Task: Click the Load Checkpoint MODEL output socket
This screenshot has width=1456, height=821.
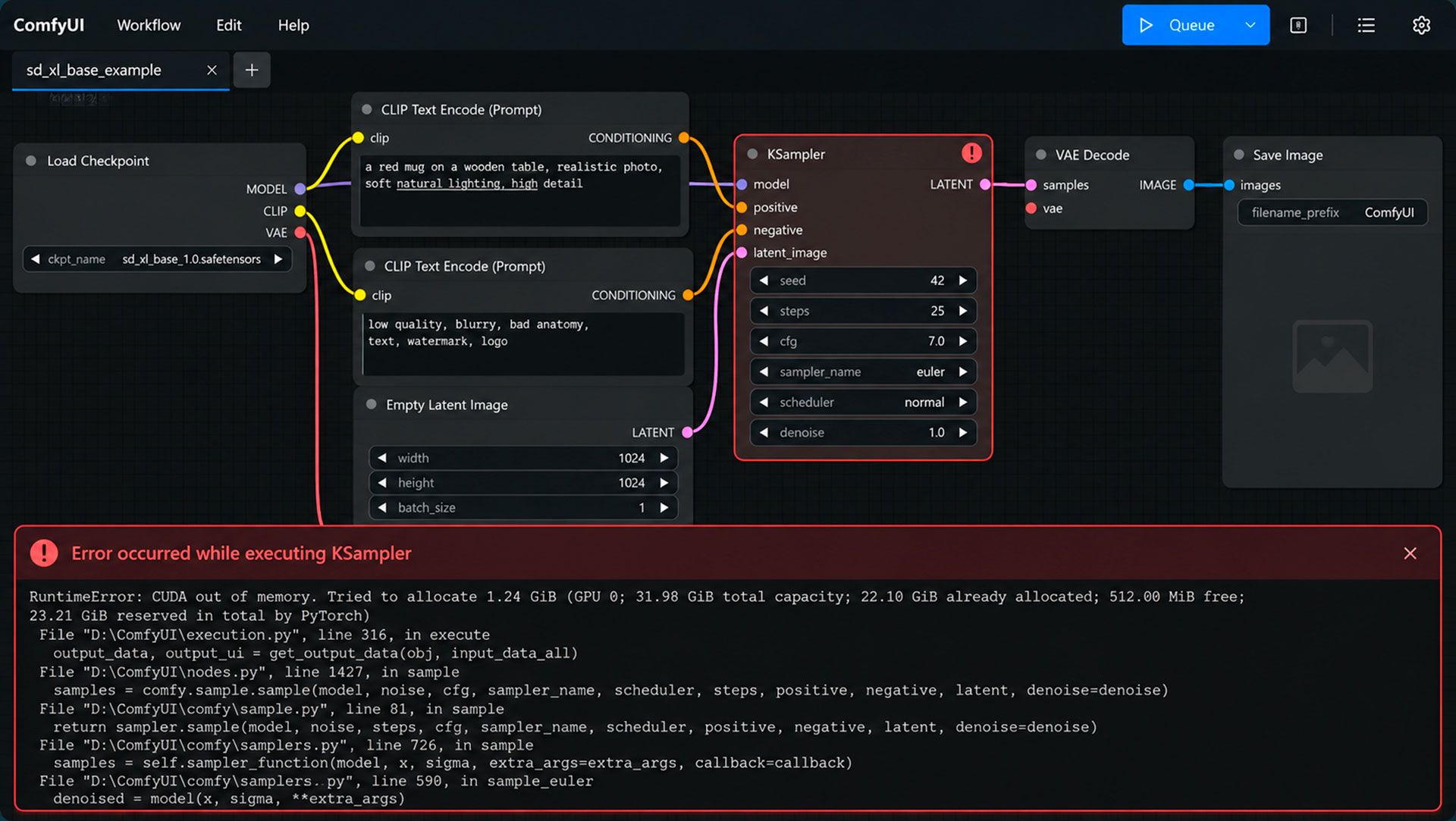Action: point(300,189)
